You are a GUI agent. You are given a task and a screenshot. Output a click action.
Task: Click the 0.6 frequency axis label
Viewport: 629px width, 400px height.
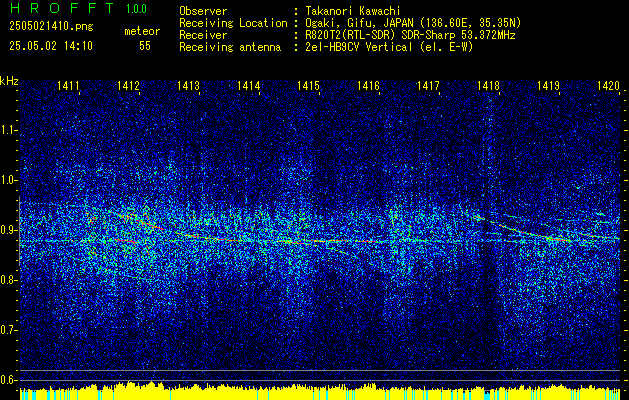tap(8, 380)
